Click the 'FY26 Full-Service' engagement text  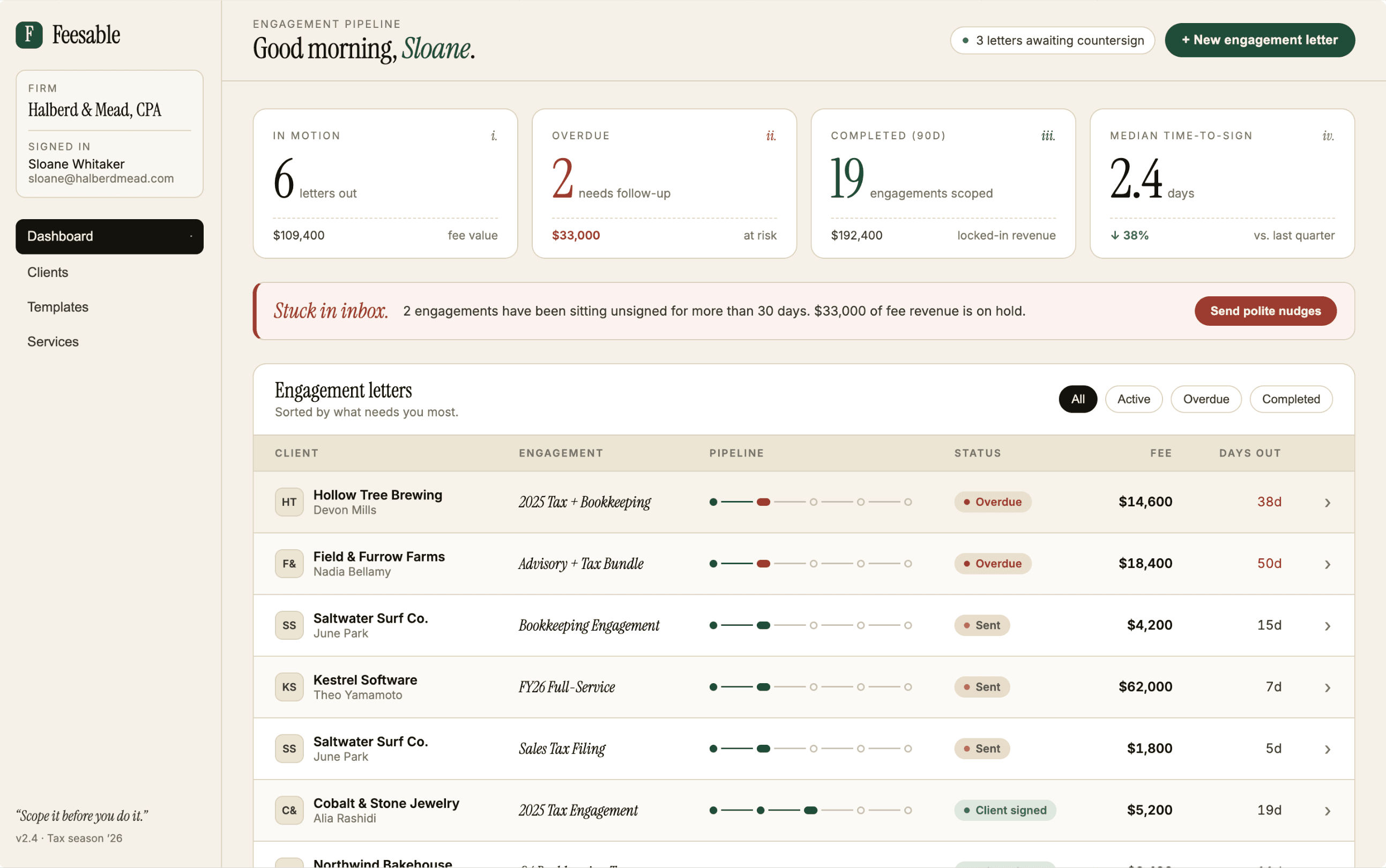[x=567, y=687]
